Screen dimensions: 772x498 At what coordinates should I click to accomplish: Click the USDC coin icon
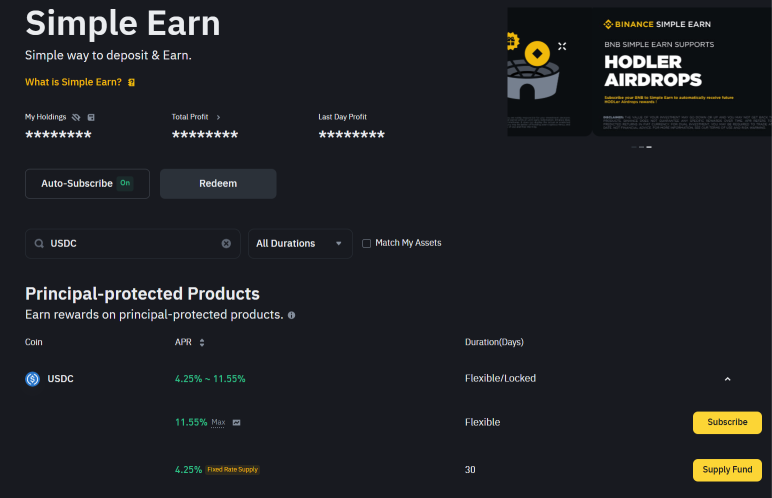[x=32, y=379]
